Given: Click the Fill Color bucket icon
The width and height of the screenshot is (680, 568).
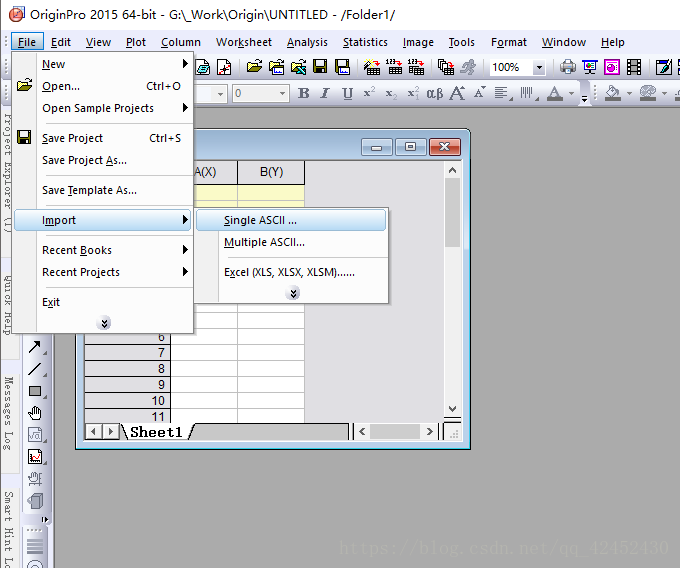Looking at the screenshot, I should 612,93.
